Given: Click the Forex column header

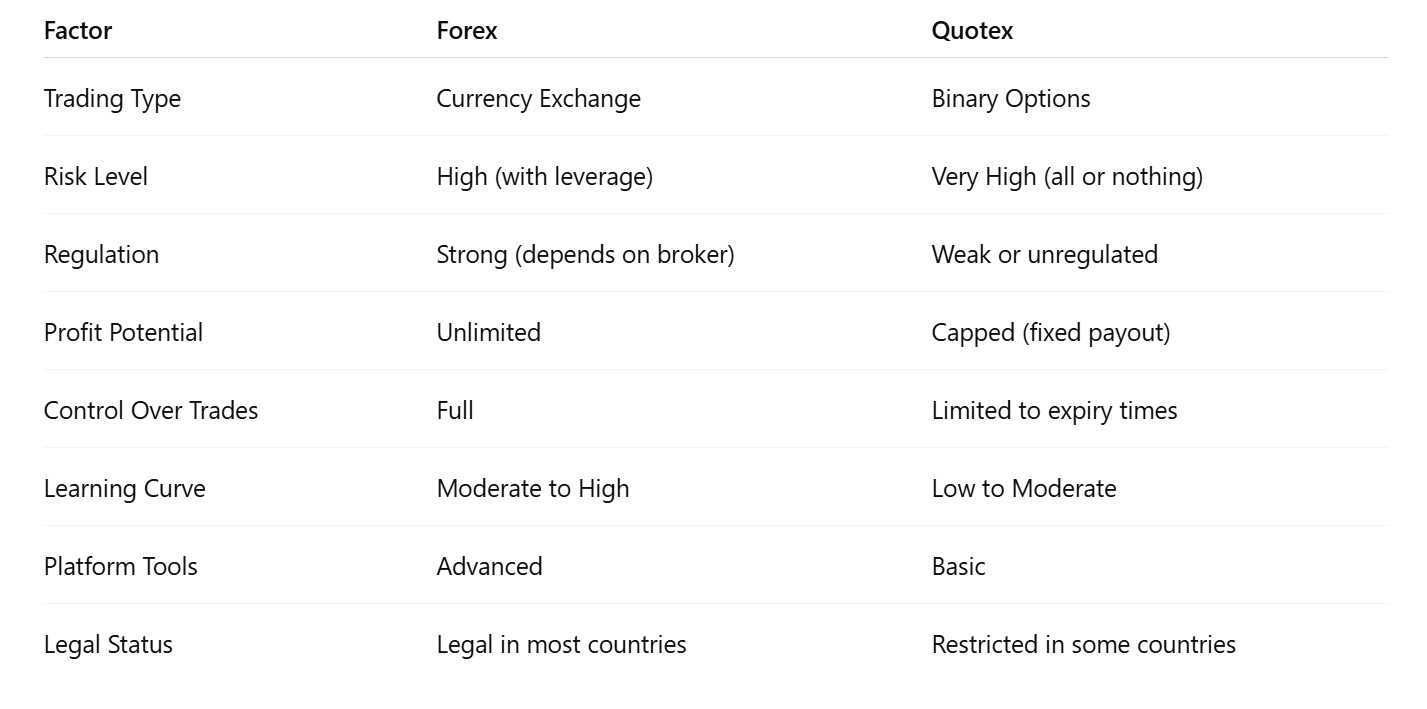Looking at the screenshot, I should tap(467, 31).
